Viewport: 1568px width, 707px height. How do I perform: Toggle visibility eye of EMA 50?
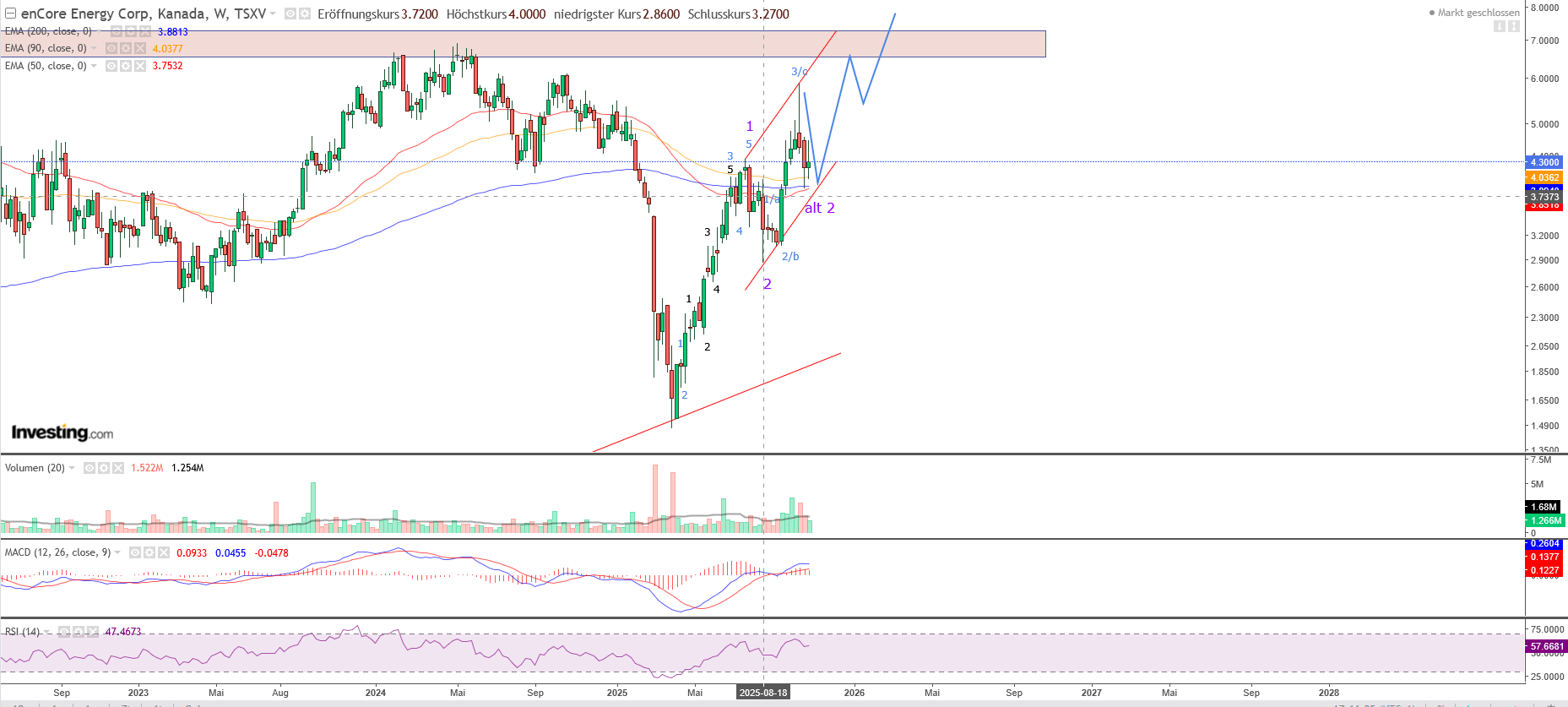click(x=111, y=66)
